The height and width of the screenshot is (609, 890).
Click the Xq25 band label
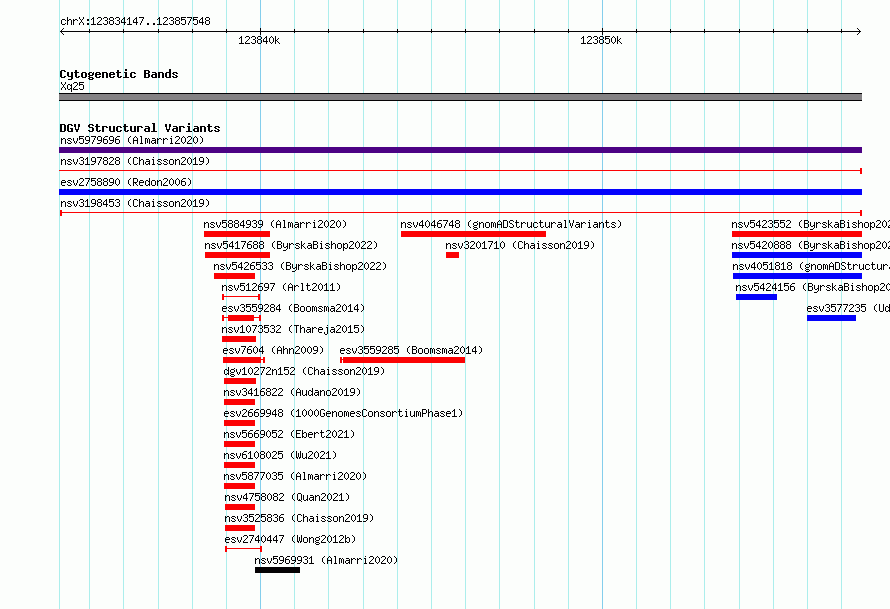coord(72,86)
